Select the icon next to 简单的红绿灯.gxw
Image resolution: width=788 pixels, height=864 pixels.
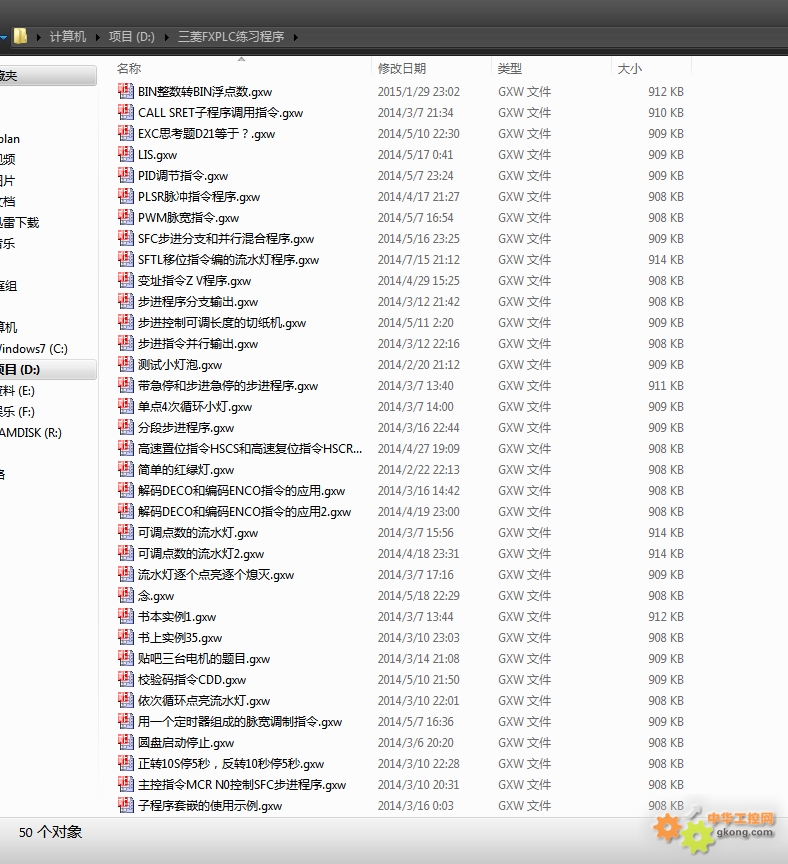(x=126, y=469)
